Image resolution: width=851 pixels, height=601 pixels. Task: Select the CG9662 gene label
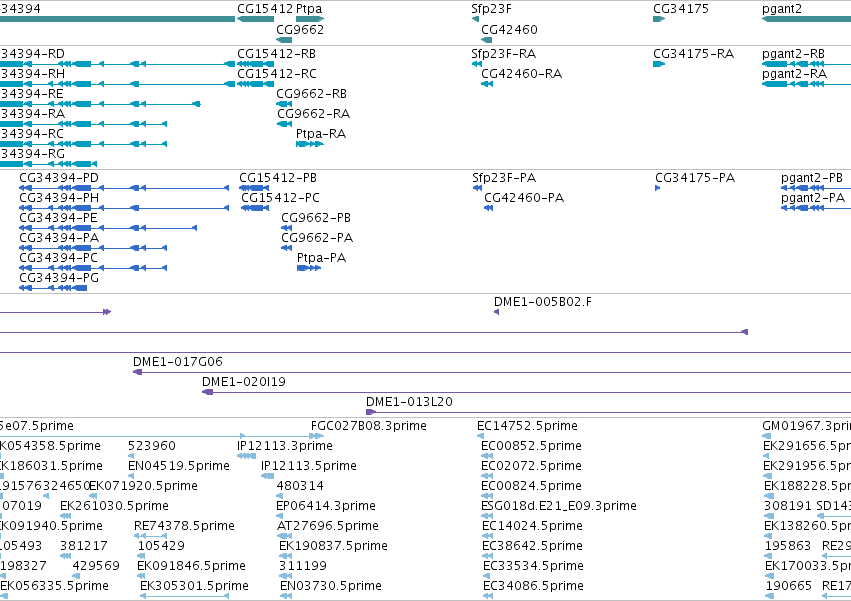coord(300,29)
